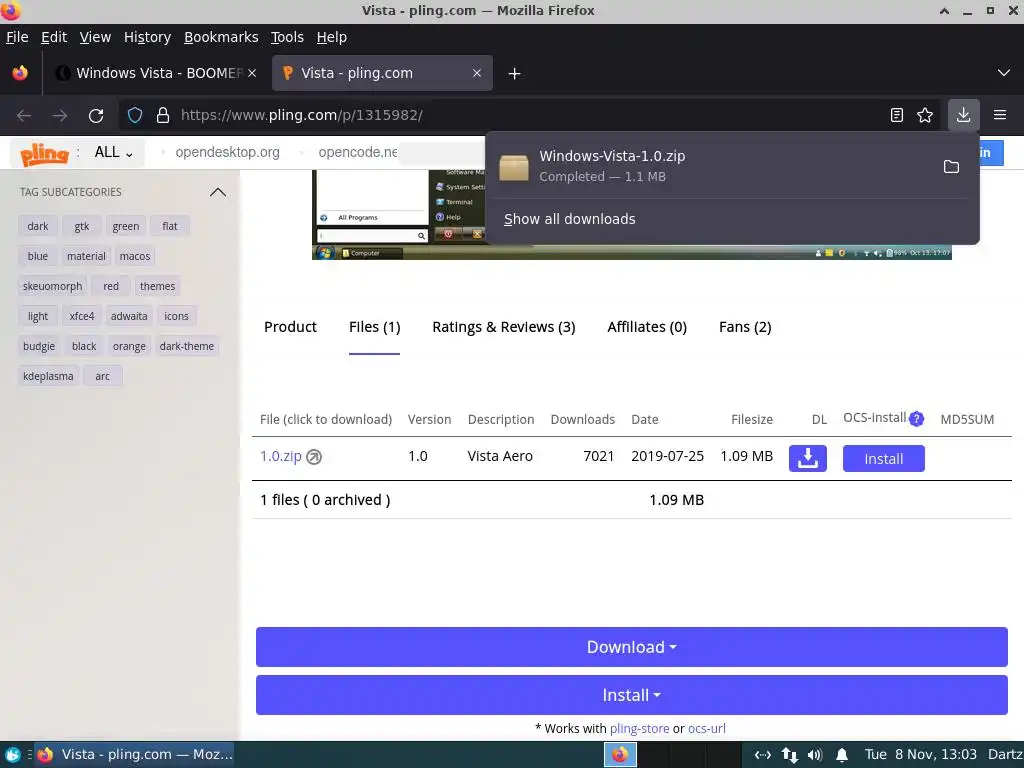Click the Install button in file row
The width and height of the screenshot is (1024, 768).
884,458
